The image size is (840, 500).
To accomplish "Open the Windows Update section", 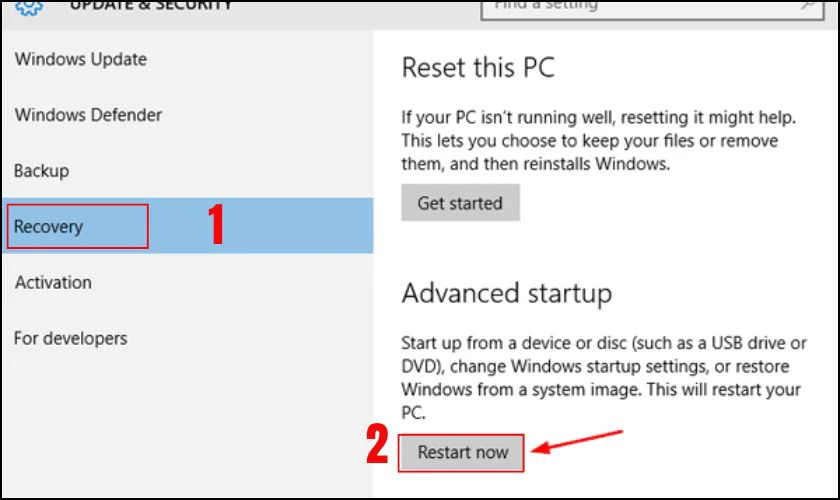I will (x=81, y=59).
